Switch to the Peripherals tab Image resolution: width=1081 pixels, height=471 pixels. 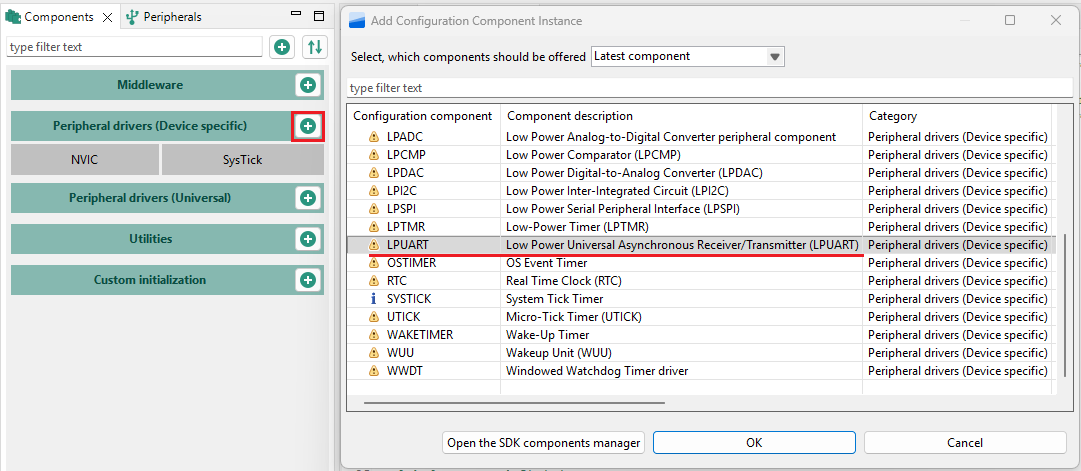click(x=163, y=17)
